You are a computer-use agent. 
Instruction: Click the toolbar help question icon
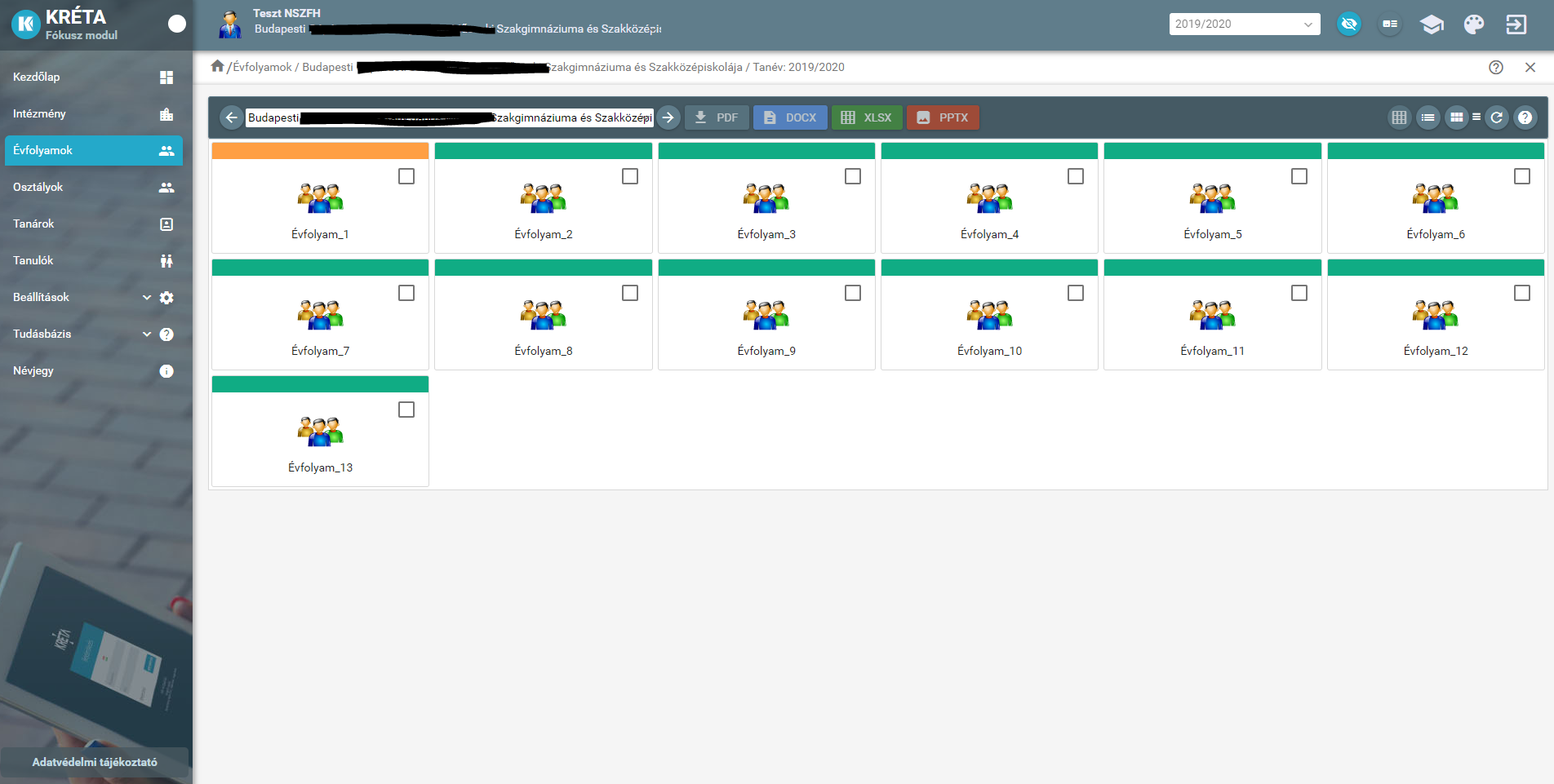click(1525, 117)
